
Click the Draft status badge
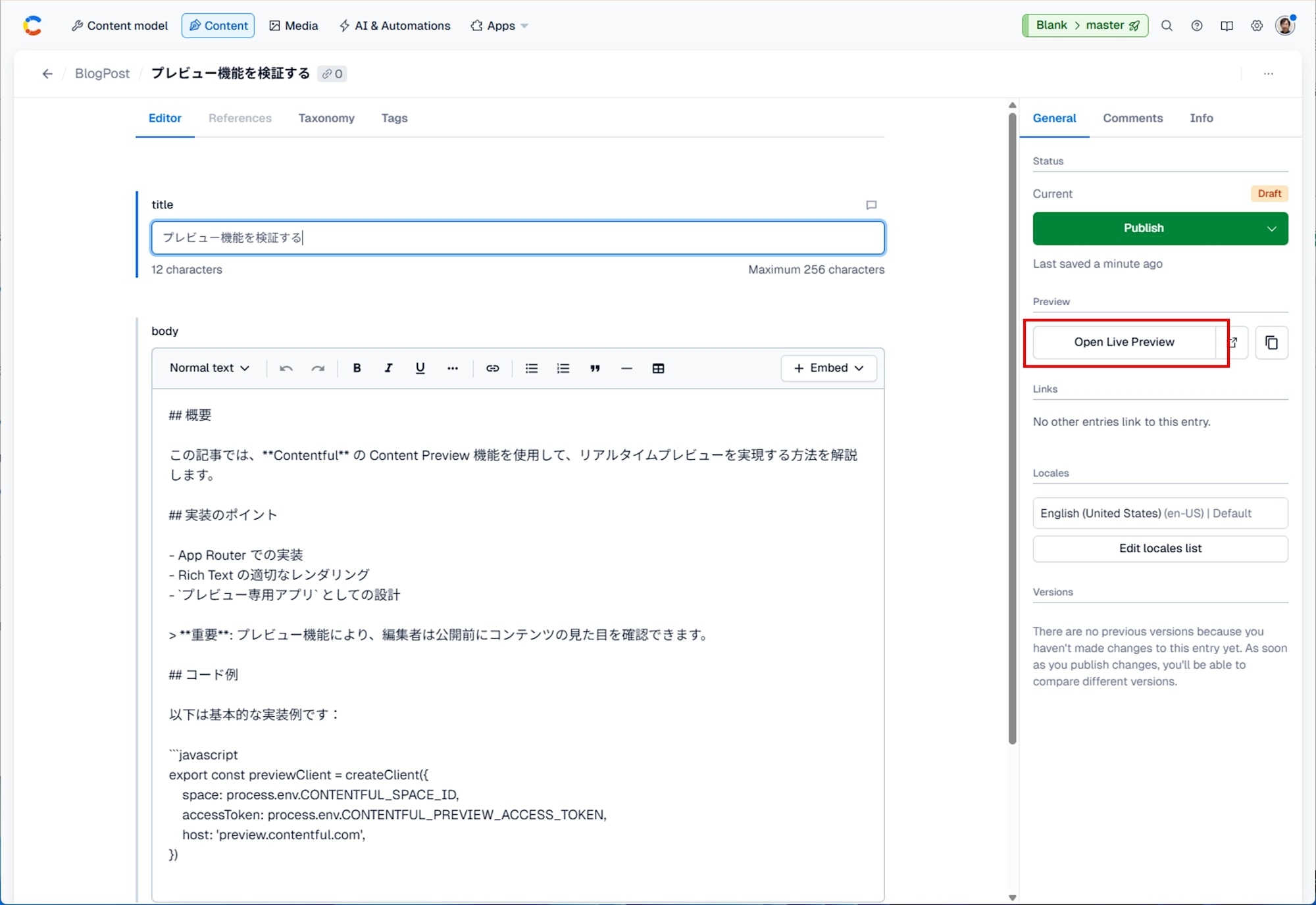[1269, 194]
